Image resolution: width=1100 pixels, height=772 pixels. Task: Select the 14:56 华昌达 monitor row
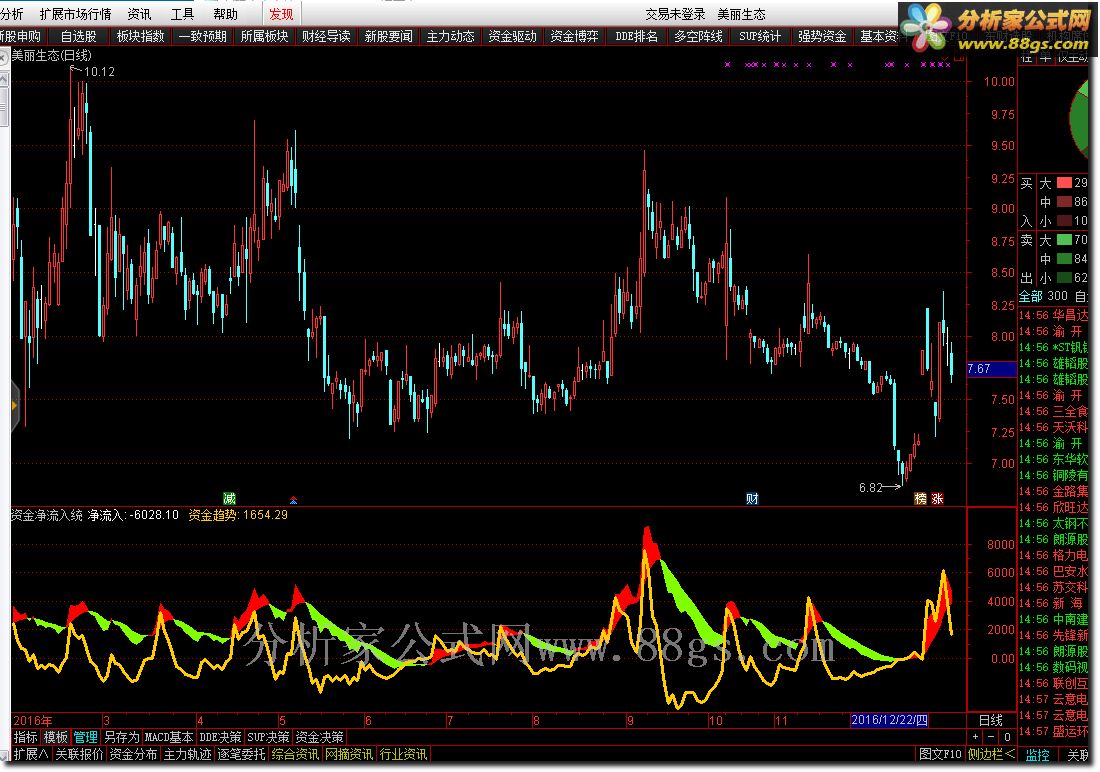click(1054, 315)
